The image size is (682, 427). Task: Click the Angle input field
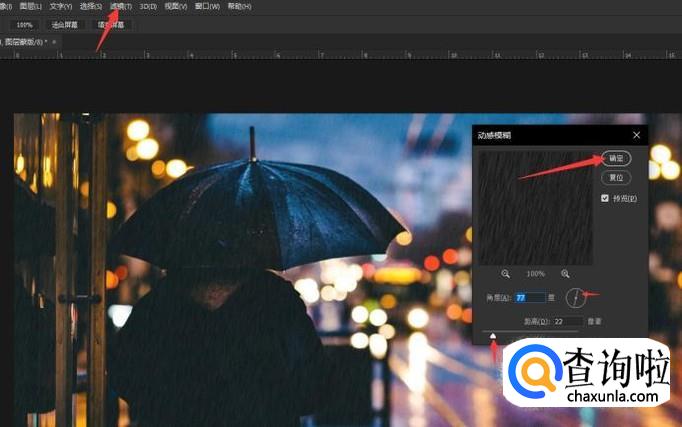[532, 297]
